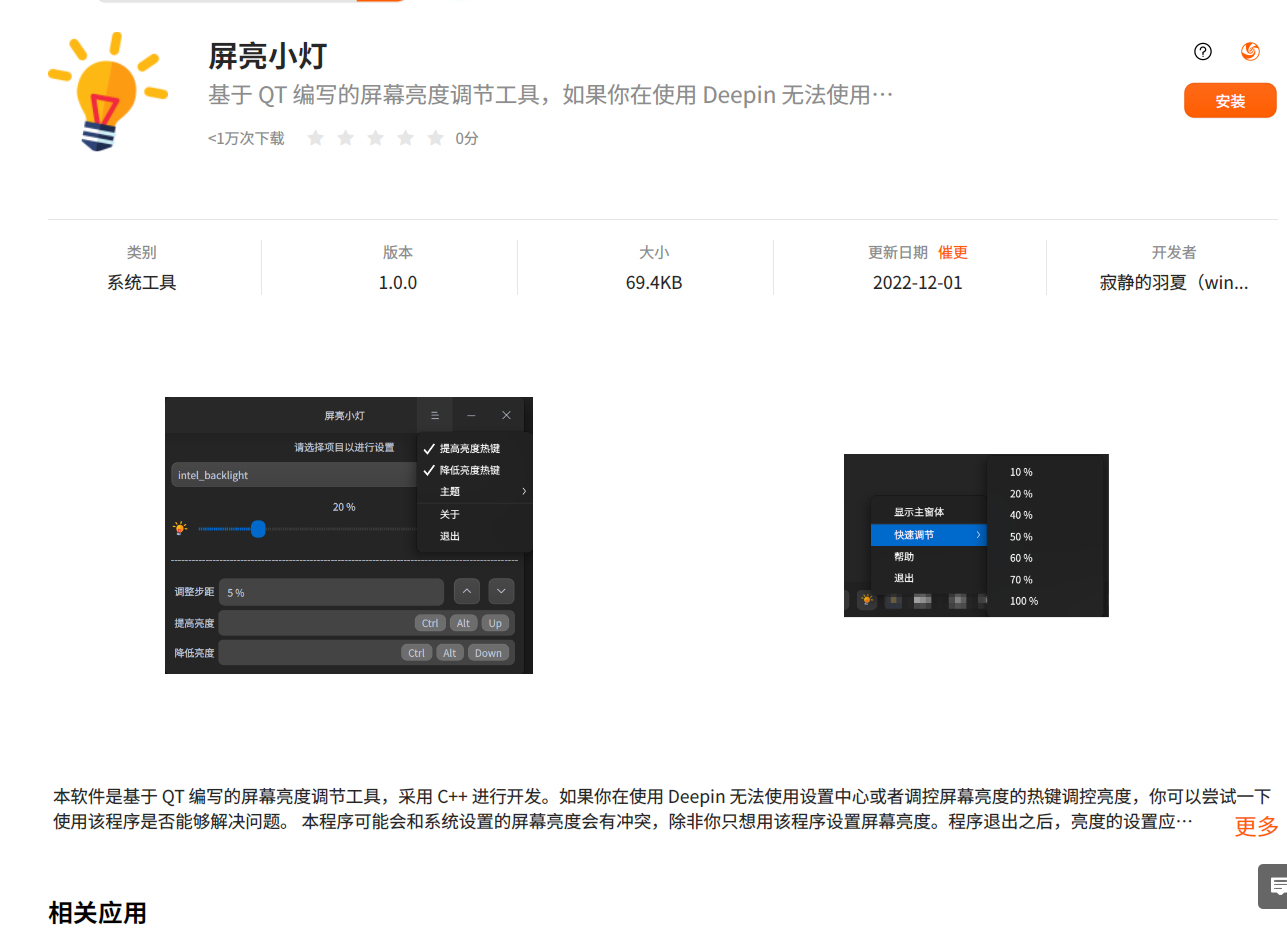Expand the 主题 submenu arrow
Viewport: 1287px width, 943px height.
[524, 492]
